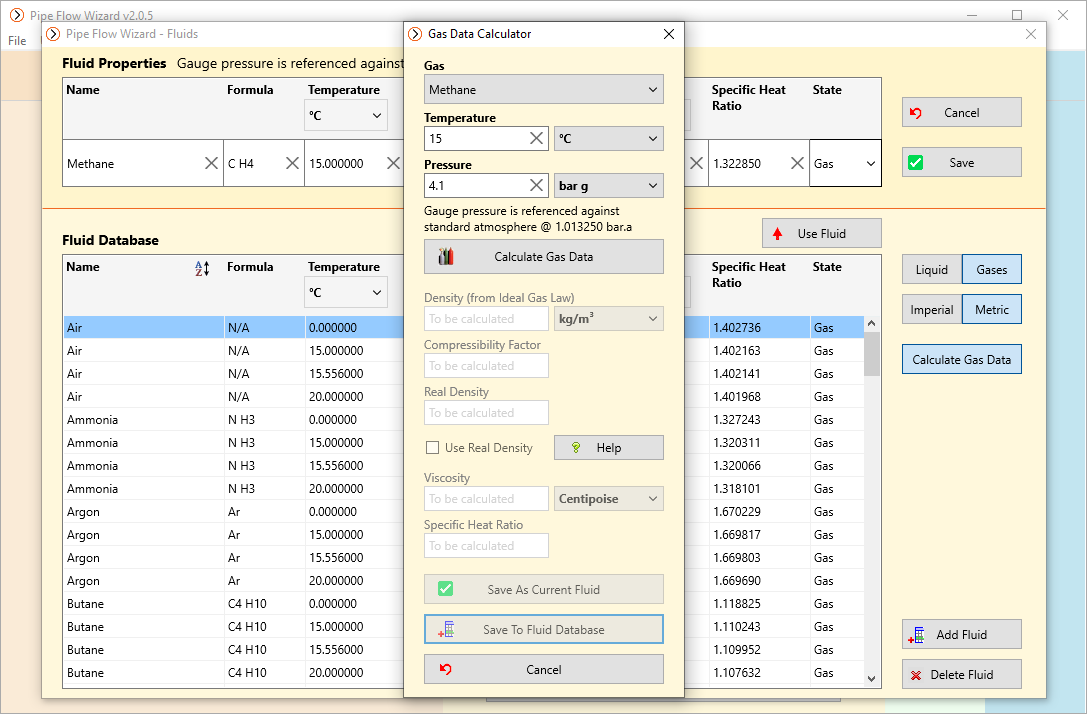This screenshot has height=714, width=1087.
Task: Open Fluid Database temperature unit °C dropdown
Action: tap(345, 293)
